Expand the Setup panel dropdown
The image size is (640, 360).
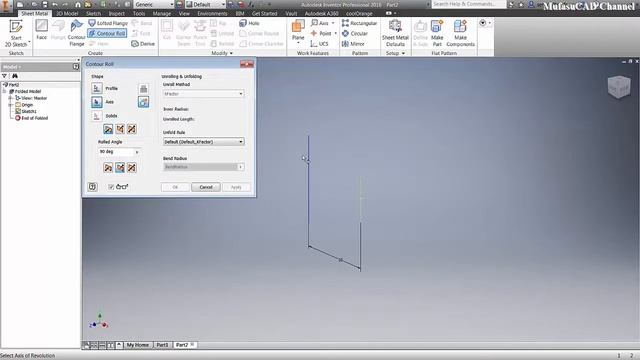tap(395, 53)
